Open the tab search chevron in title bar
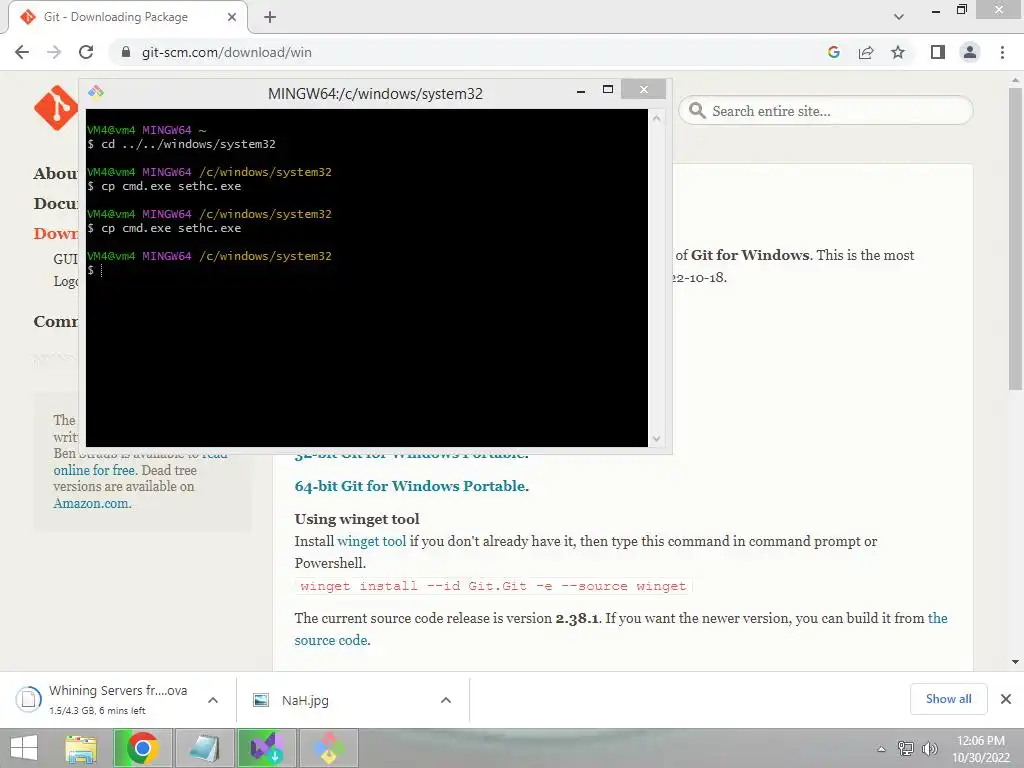Screen dimensions: 1024x768 coord(899,17)
